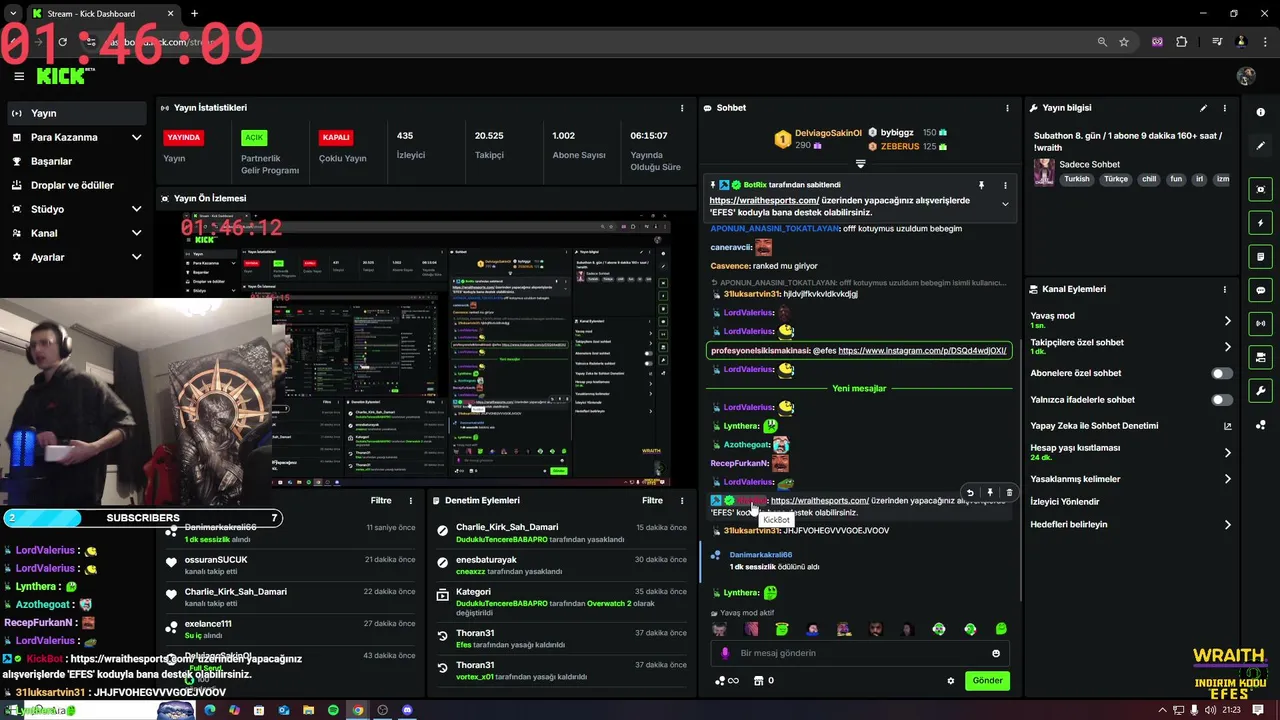Image resolution: width=1280 pixels, height=720 pixels.
Task: Edit stream info with pencil icon
Action: click(x=1203, y=108)
